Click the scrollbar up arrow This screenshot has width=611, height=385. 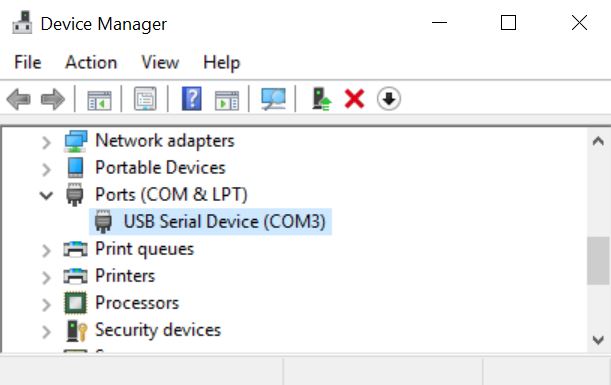(x=598, y=141)
